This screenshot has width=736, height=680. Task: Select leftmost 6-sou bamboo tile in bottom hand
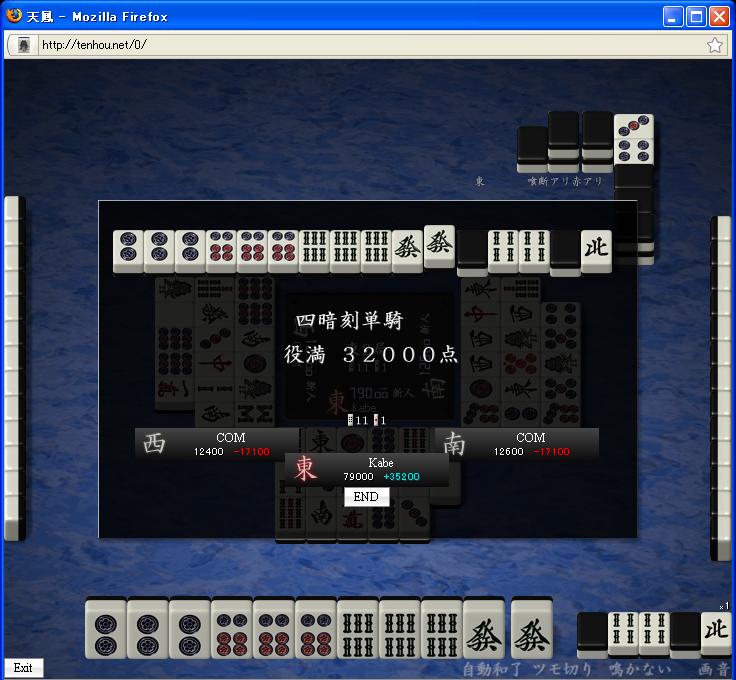click(358, 629)
